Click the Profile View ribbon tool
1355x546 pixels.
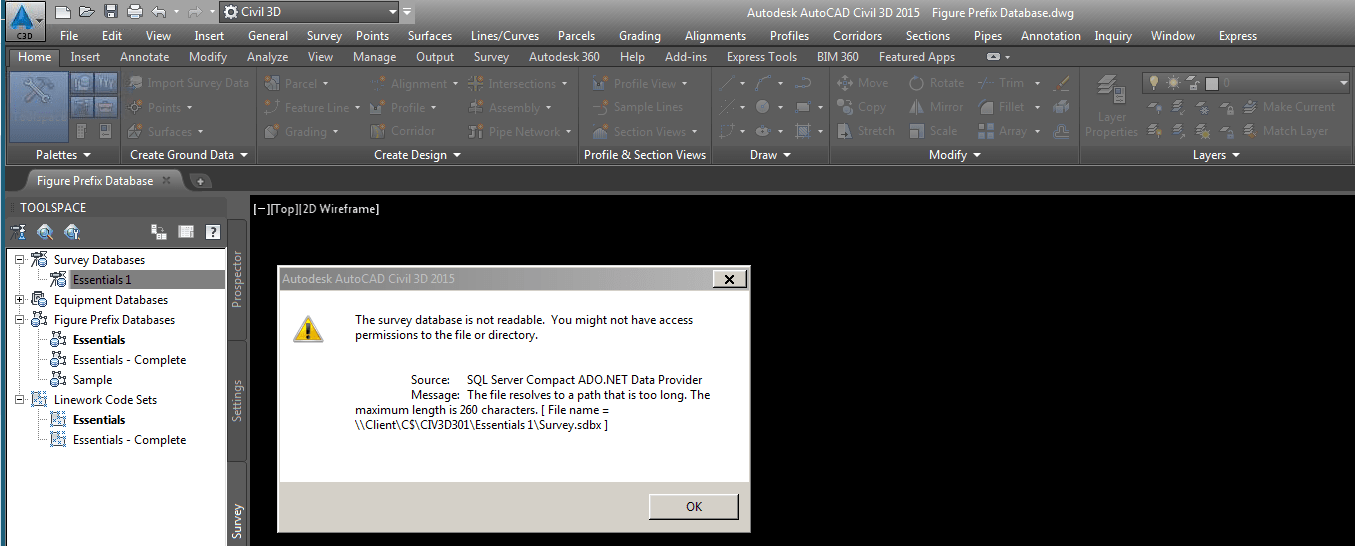[x=640, y=84]
